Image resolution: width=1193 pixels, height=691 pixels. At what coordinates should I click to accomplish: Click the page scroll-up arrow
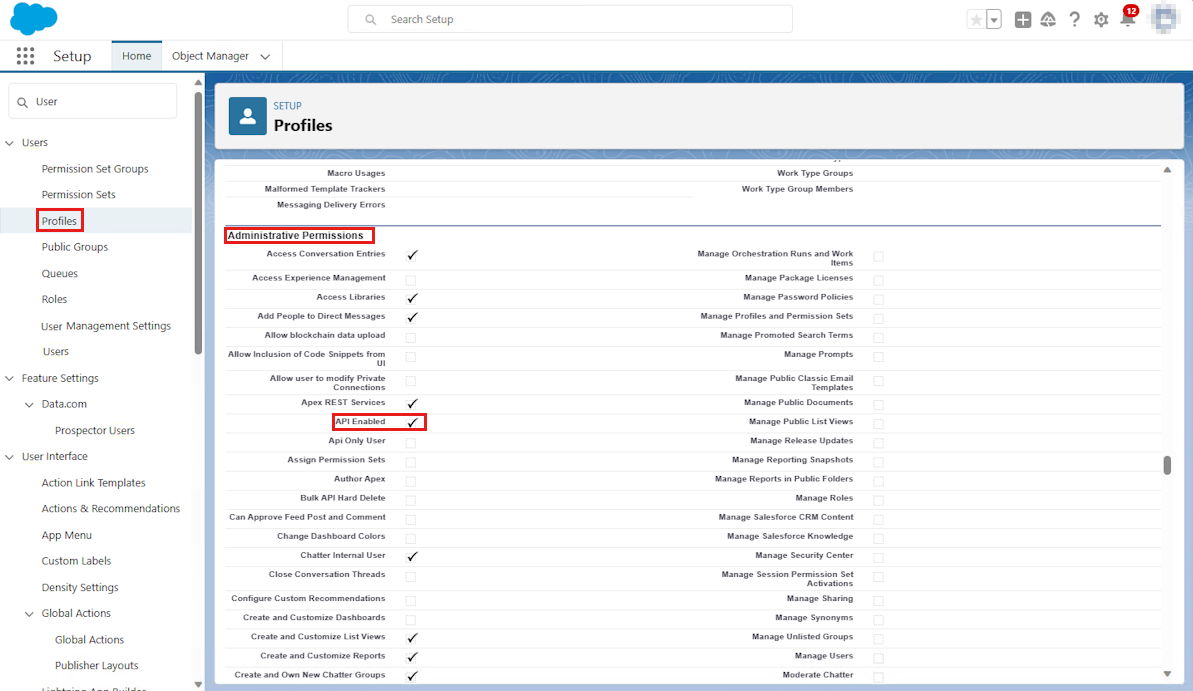pyautogui.click(x=1167, y=170)
